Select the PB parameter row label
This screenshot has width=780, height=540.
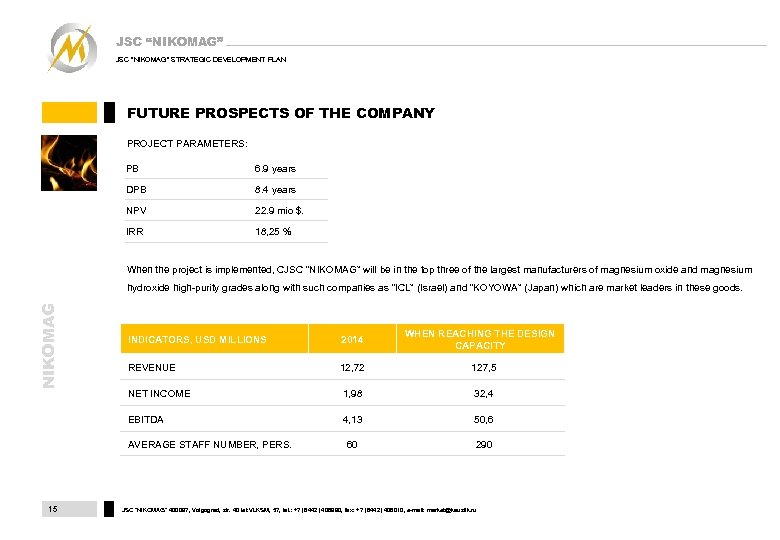click(x=133, y=168)
